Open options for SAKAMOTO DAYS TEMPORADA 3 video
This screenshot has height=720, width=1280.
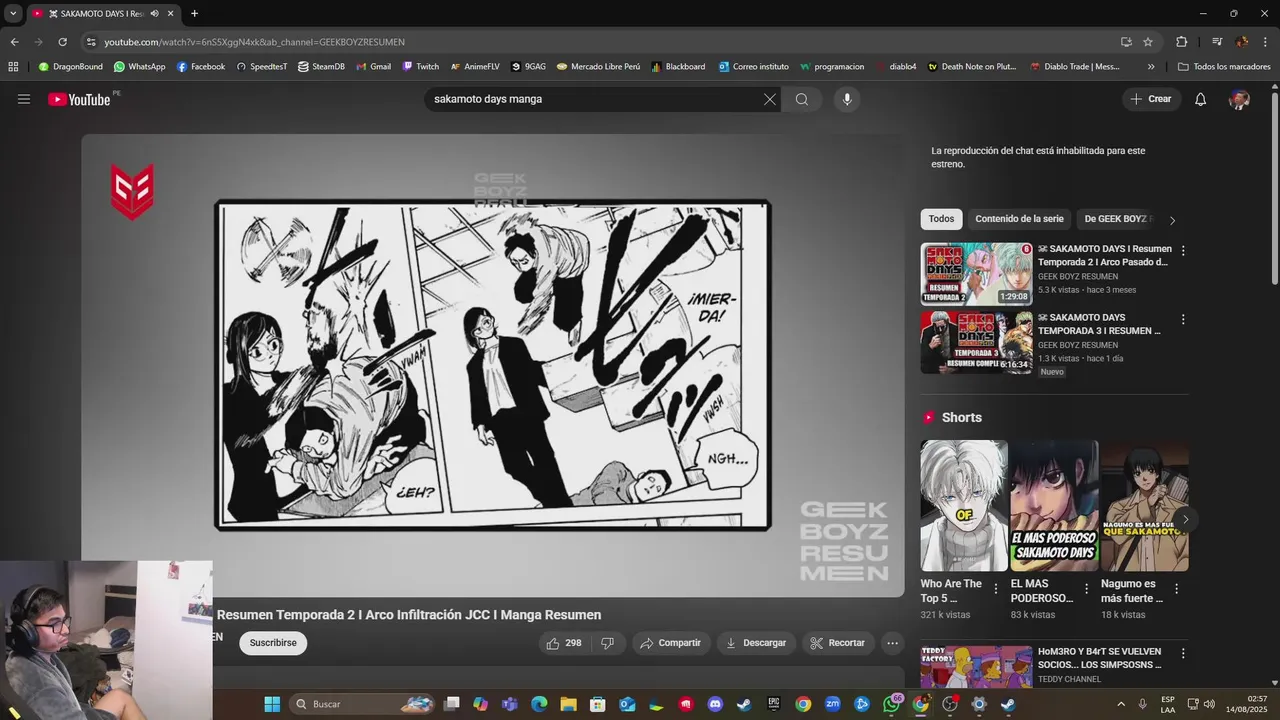point(1183,320)
